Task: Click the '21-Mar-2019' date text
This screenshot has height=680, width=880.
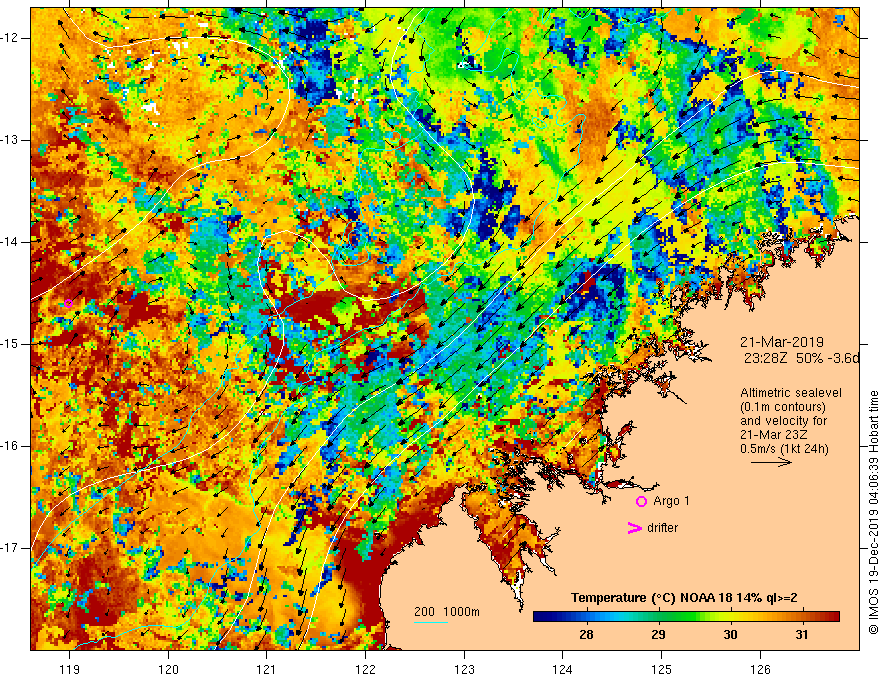Action: (x=782, y=342)
